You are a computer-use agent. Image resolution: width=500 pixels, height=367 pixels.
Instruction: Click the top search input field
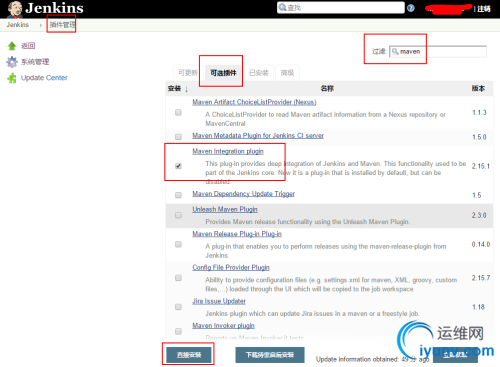(x=341, y=8)
